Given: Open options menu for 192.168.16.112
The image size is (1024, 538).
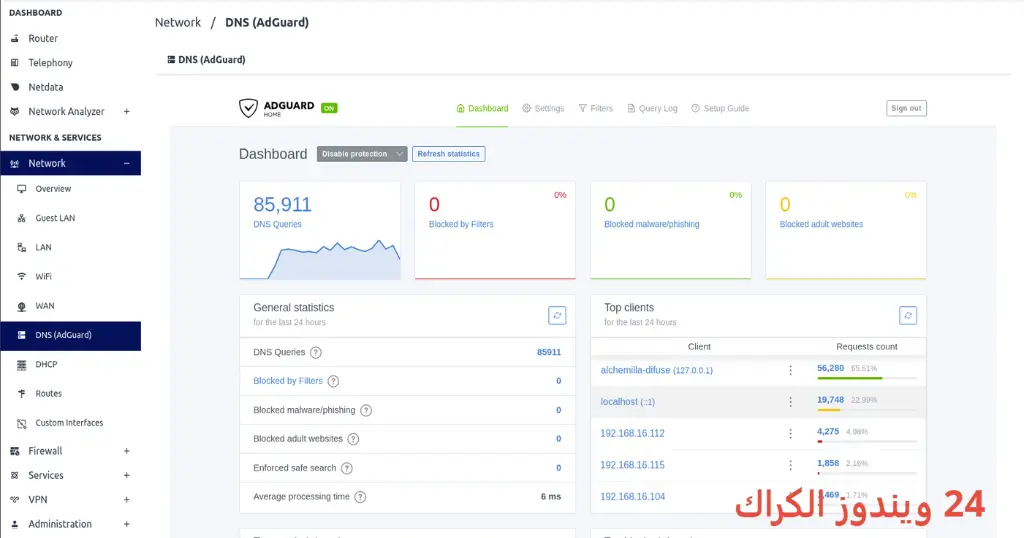Looking at the screenshot, I should [790, 434].
